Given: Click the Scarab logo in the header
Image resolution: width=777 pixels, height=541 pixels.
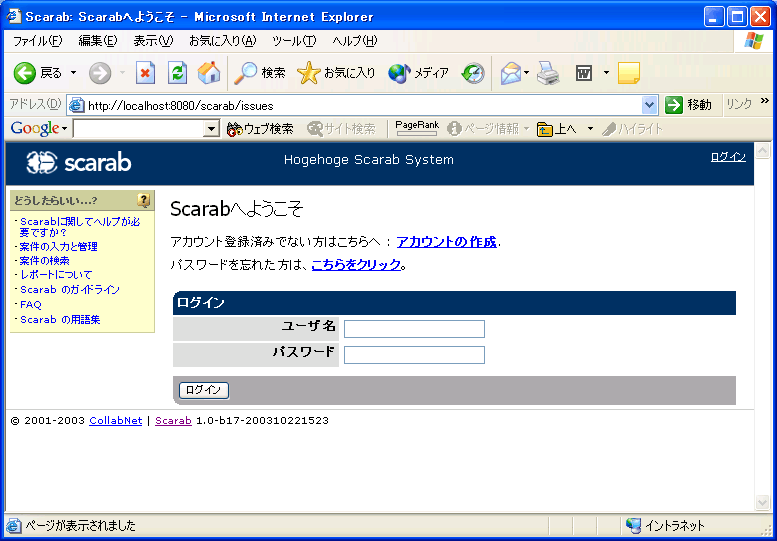Looking at the screenshot, I should tap(79, 162).
